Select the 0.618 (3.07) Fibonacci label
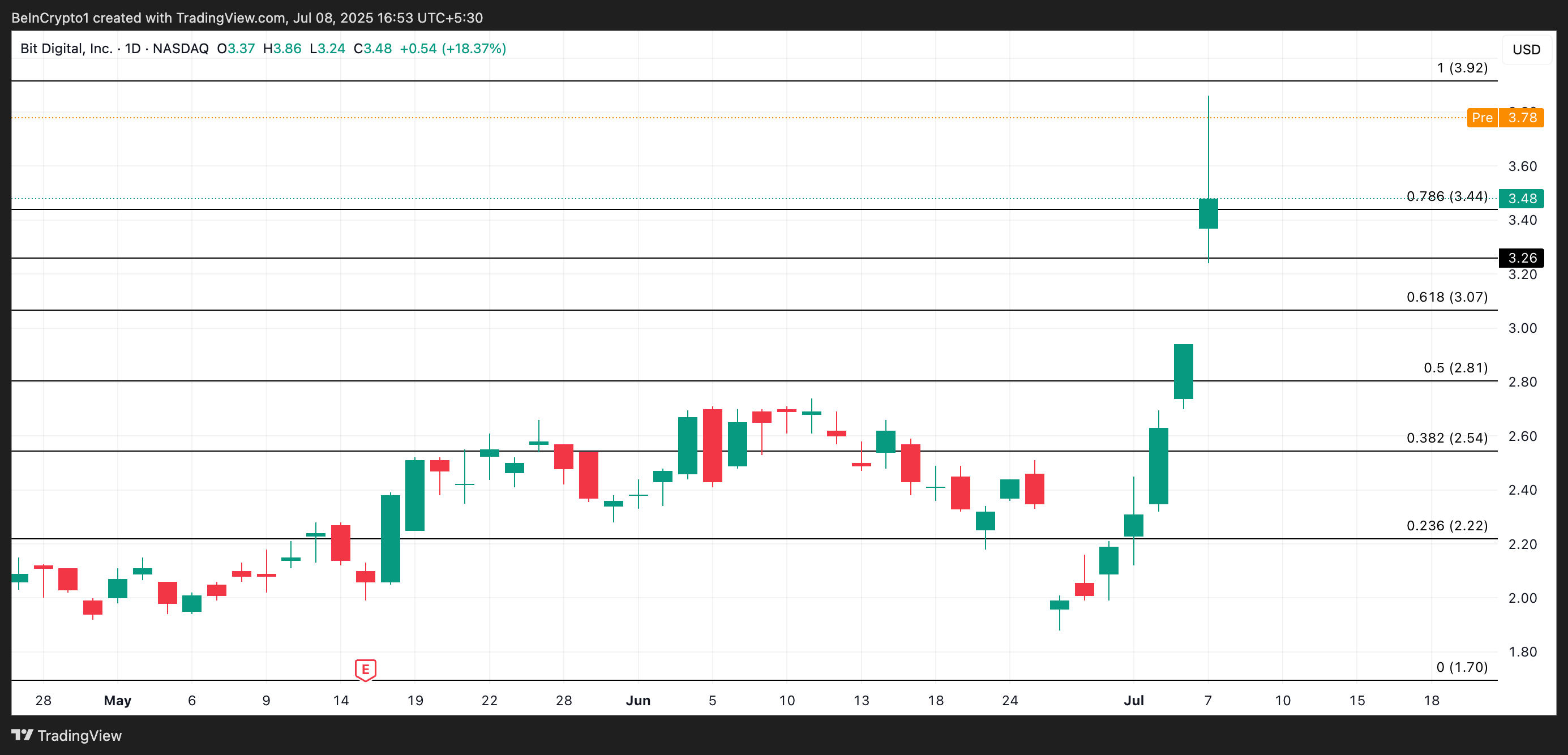Viewport: 1568px width, 755px height. (1446, 297)
